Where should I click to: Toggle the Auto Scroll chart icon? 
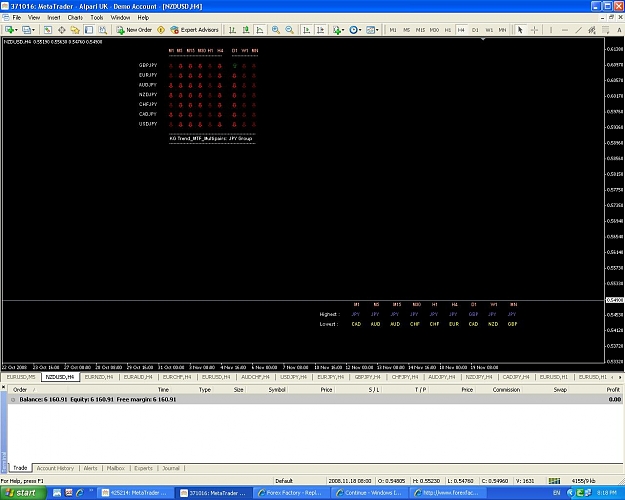[x=307, y=30]
